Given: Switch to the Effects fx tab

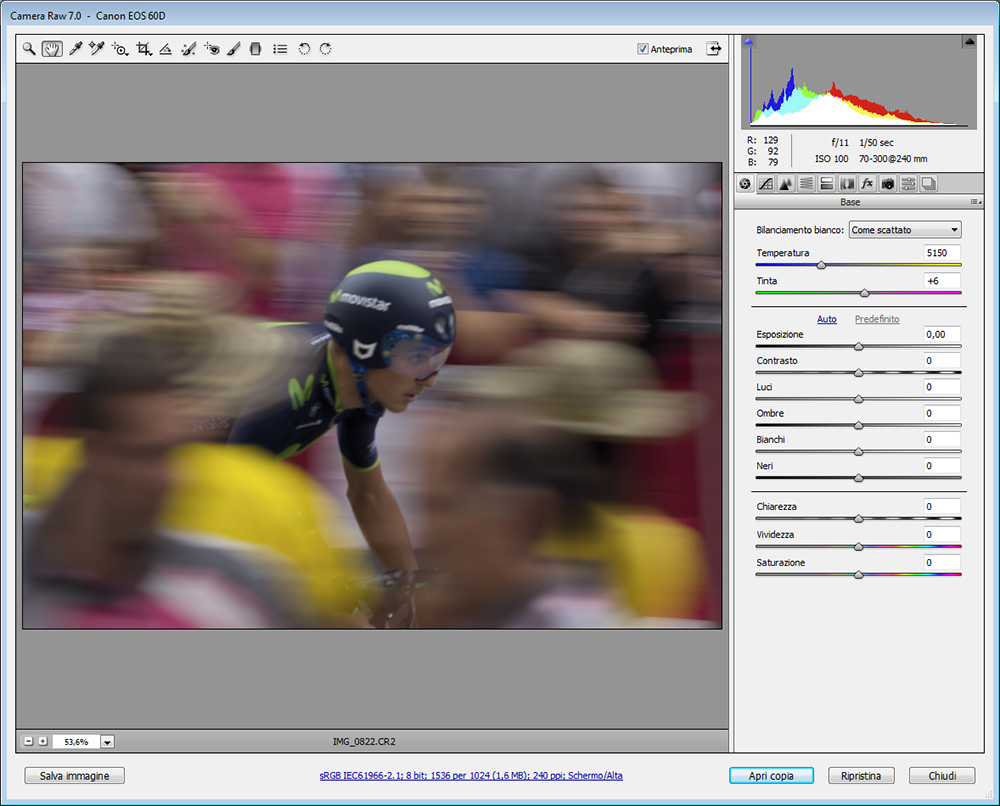Looking at the screenshot, I should [x=867, y=184].
